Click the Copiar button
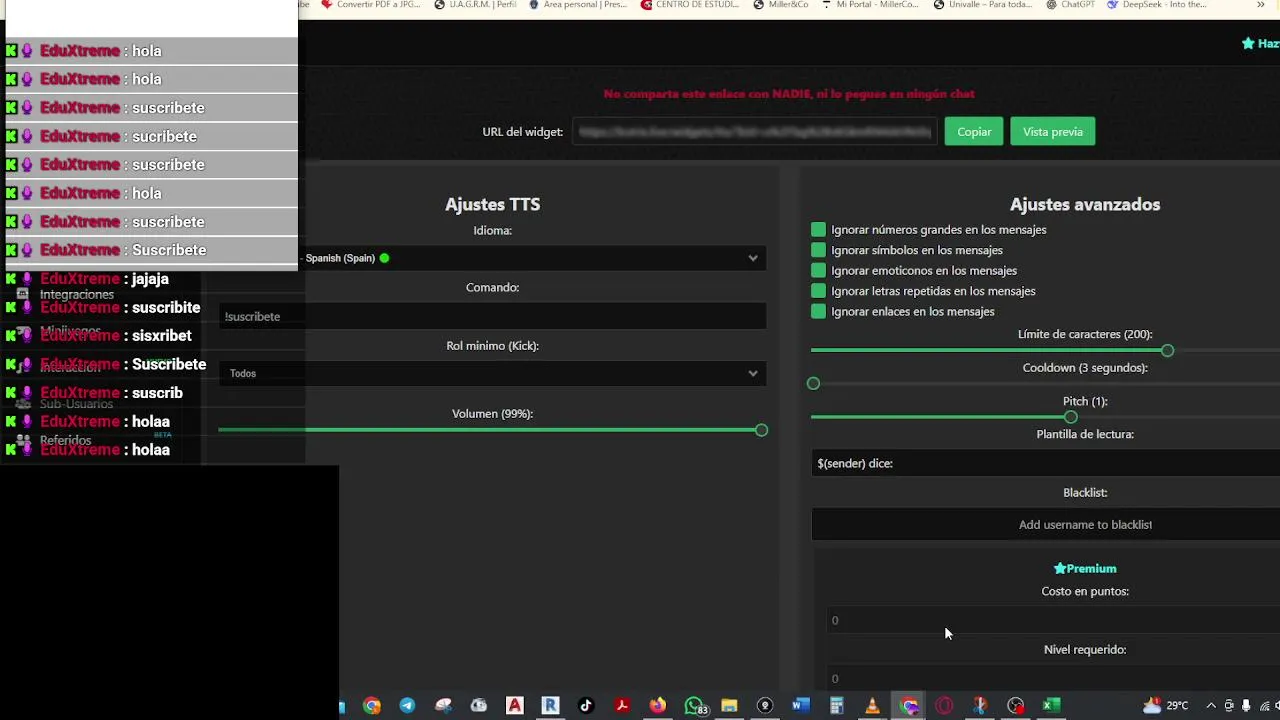The width and height of the screenshot is (1280, 720). tap(974, 131)
